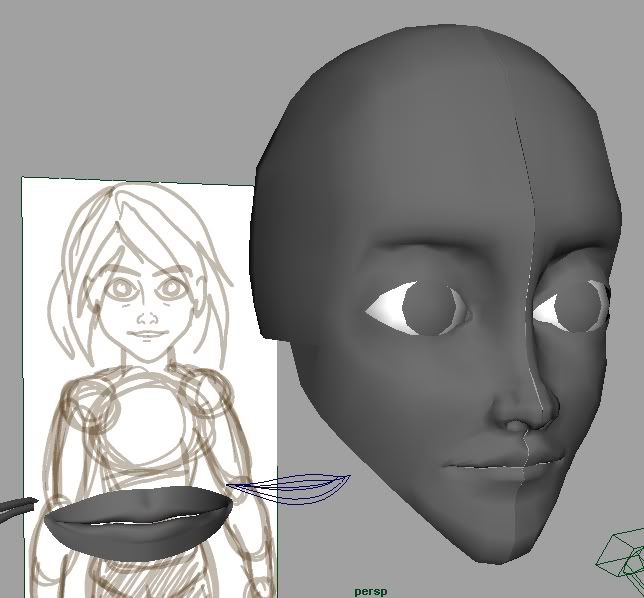Select the green wireframe camera object
This screenshot has width=644, height=598.
coord(621,561)
